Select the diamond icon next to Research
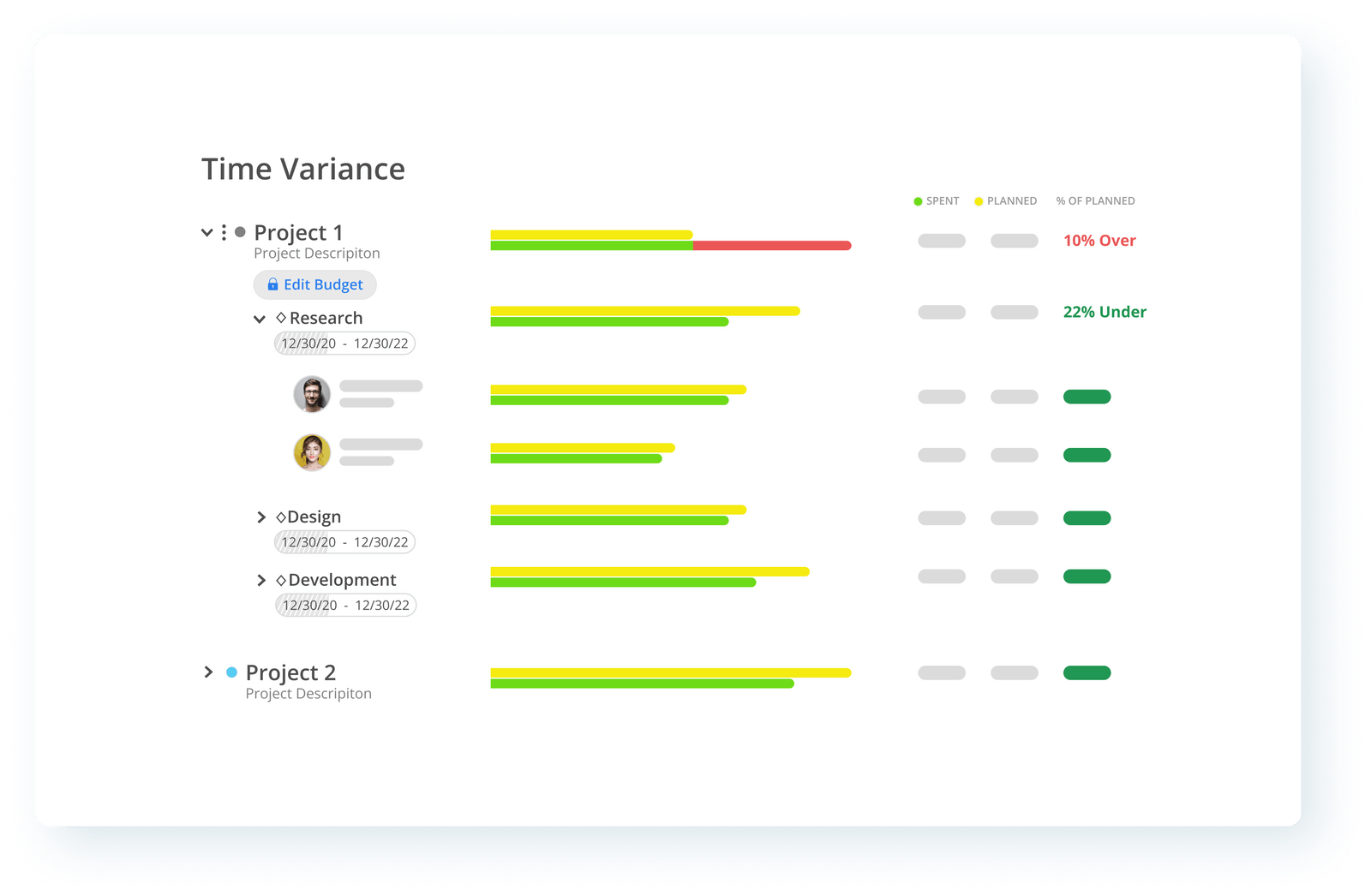Screen dimensions: 1371x896 [281, 317]
